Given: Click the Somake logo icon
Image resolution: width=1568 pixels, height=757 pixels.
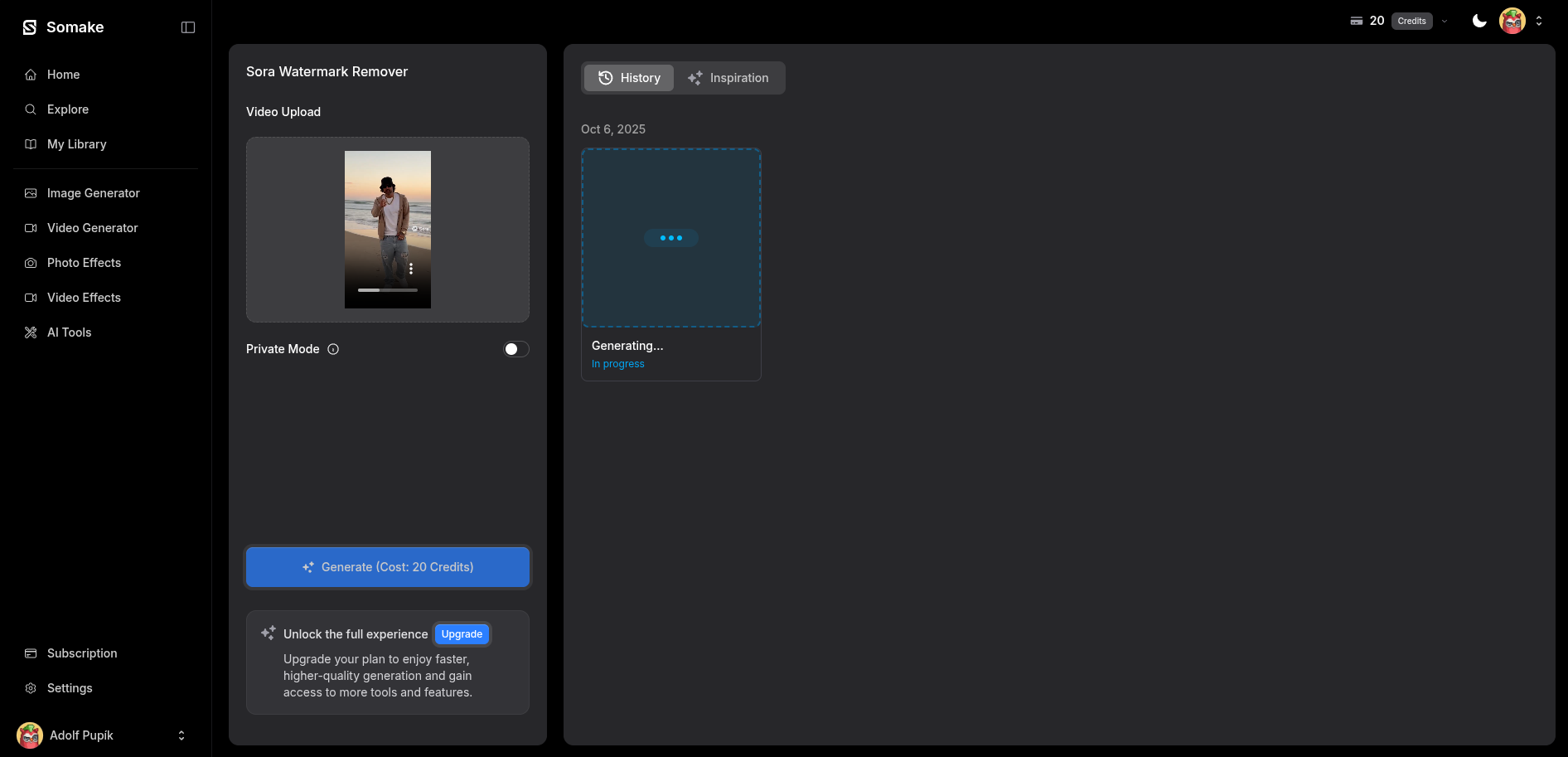Looking at the screenshot, I should pos(30,27).
